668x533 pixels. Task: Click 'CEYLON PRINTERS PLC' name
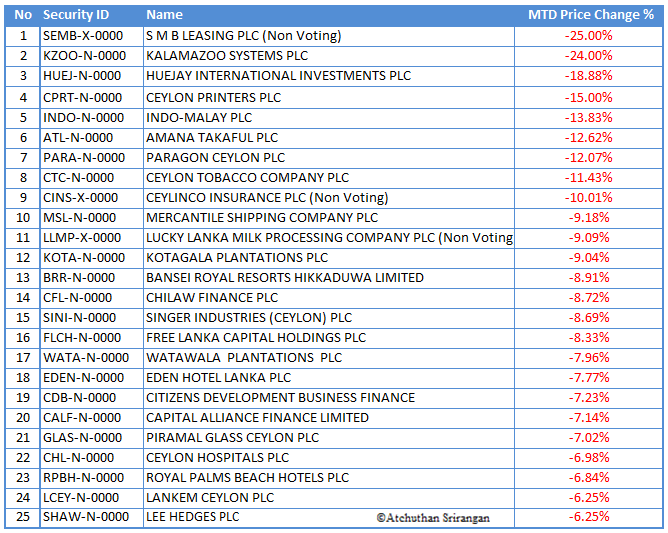(x=213, y=98)
